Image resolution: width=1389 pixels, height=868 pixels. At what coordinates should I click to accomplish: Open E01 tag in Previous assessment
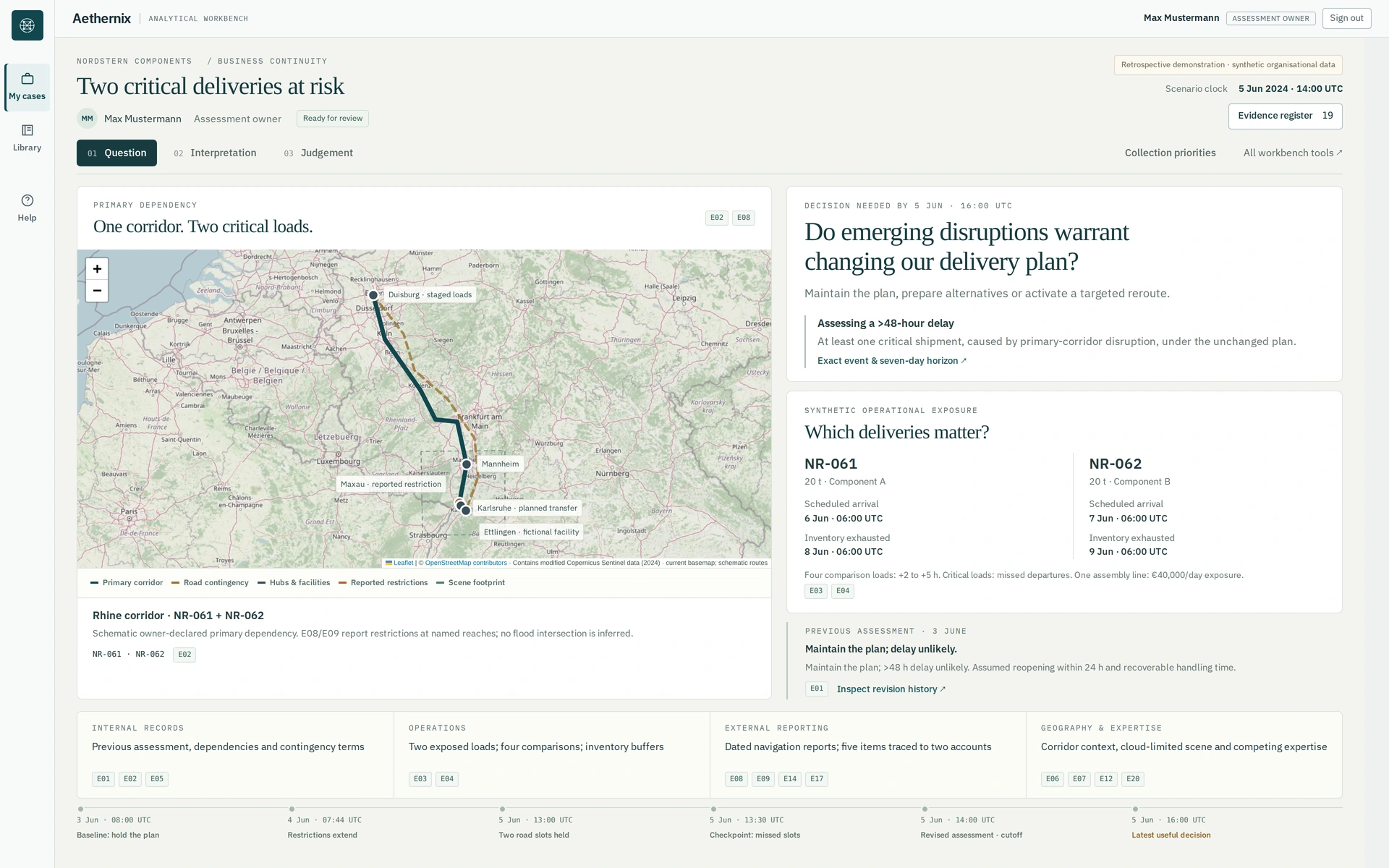(x=817, y=689)
